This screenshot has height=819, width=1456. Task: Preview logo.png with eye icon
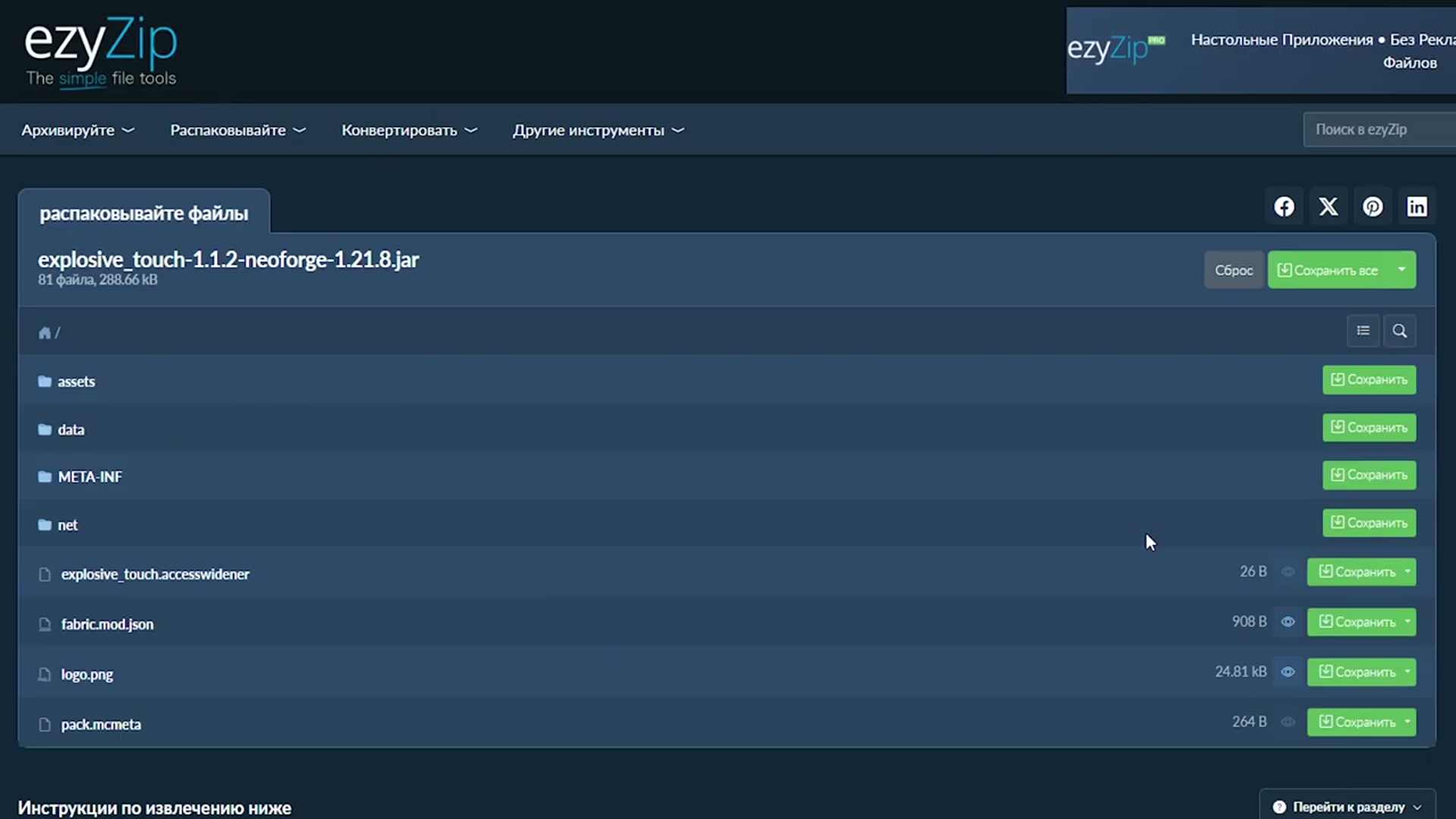pos(1288,672)
